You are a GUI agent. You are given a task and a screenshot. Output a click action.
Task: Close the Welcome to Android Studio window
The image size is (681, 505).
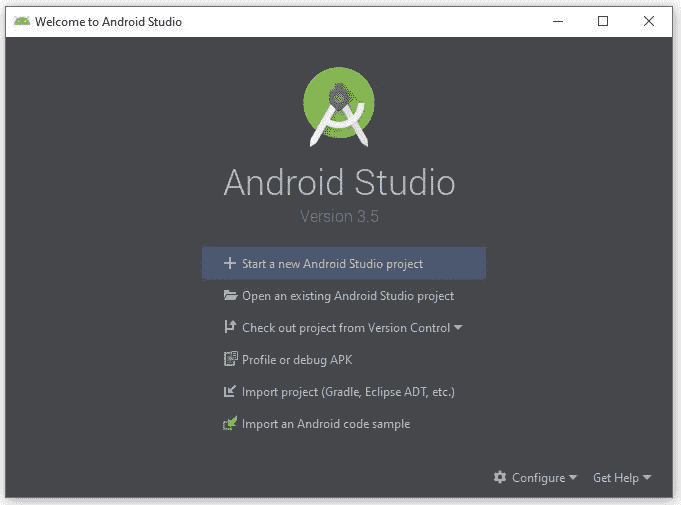(x=649, y=21)
